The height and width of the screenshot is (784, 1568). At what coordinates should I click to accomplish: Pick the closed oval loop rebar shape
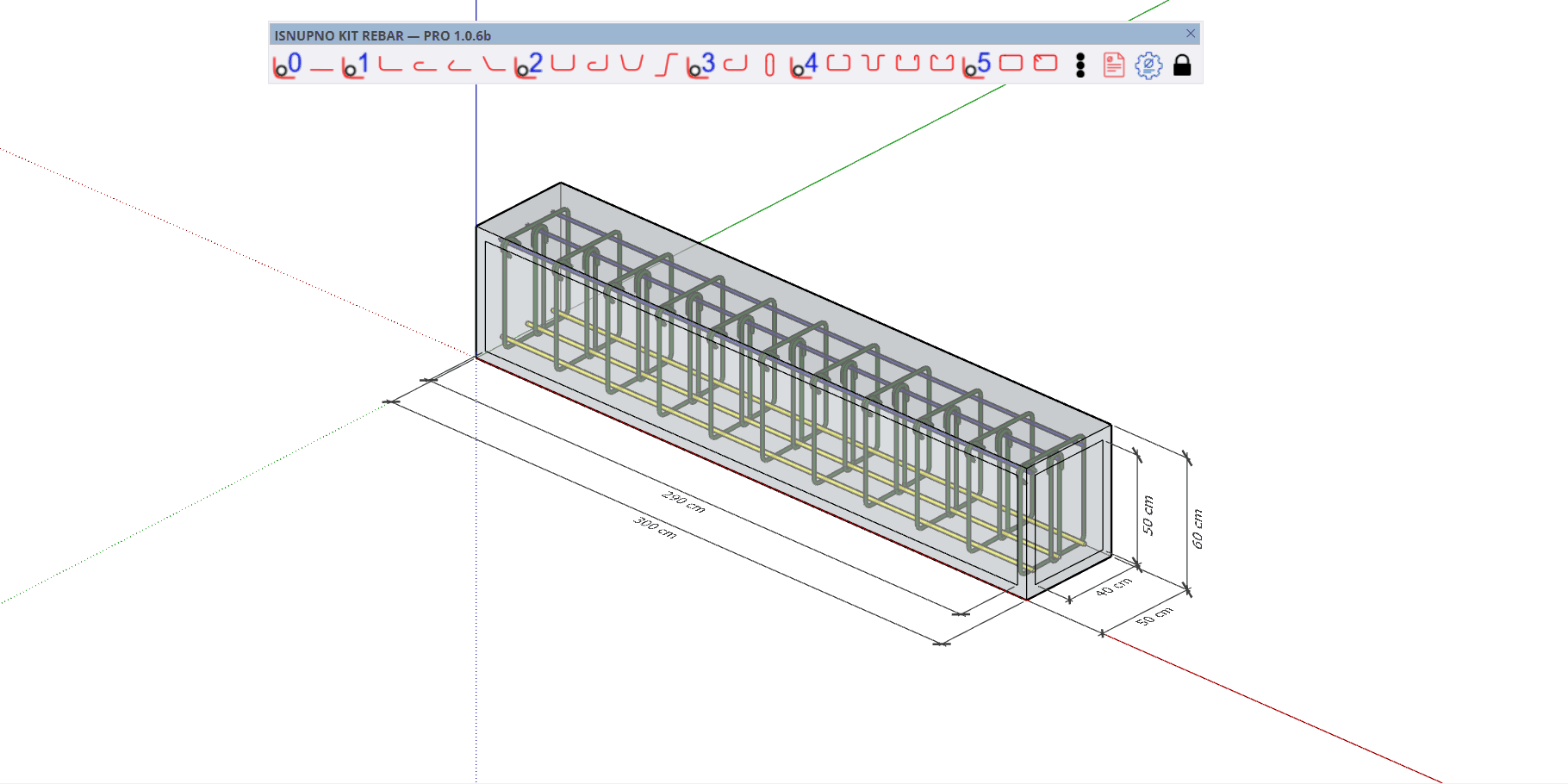769,65
